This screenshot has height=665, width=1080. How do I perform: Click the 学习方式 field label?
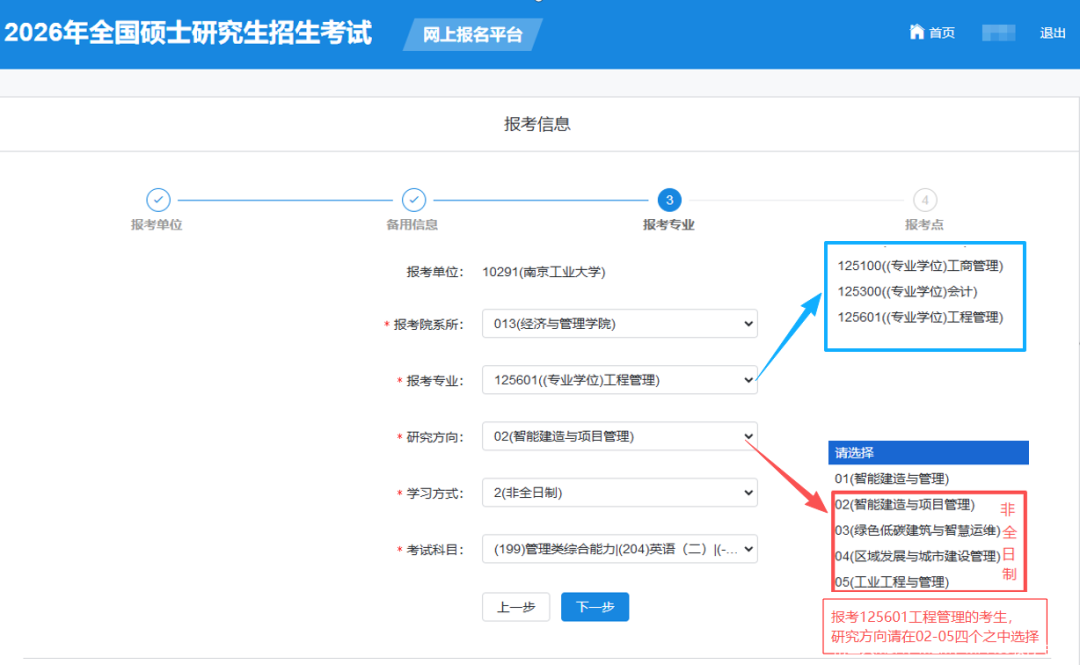click(435, 493)
